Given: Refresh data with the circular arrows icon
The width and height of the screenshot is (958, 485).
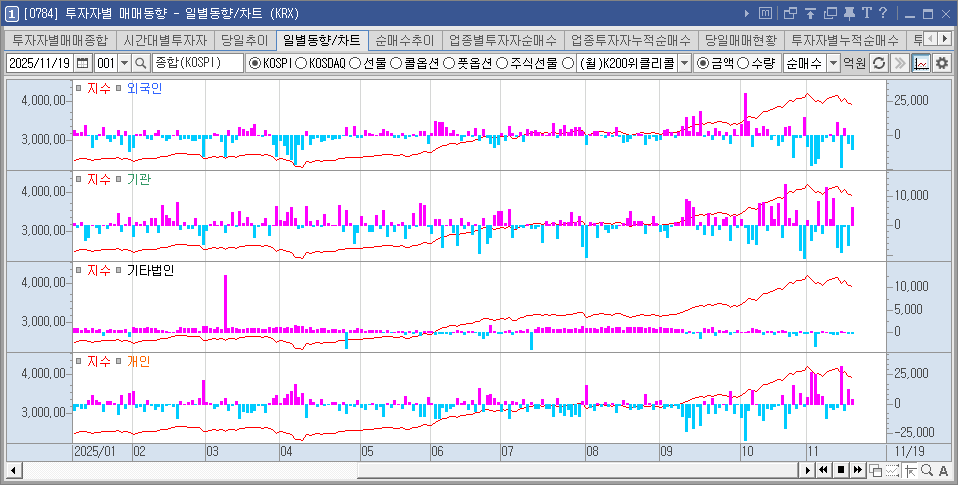Looking at the screenshot, I should click(x=879, y=63).
